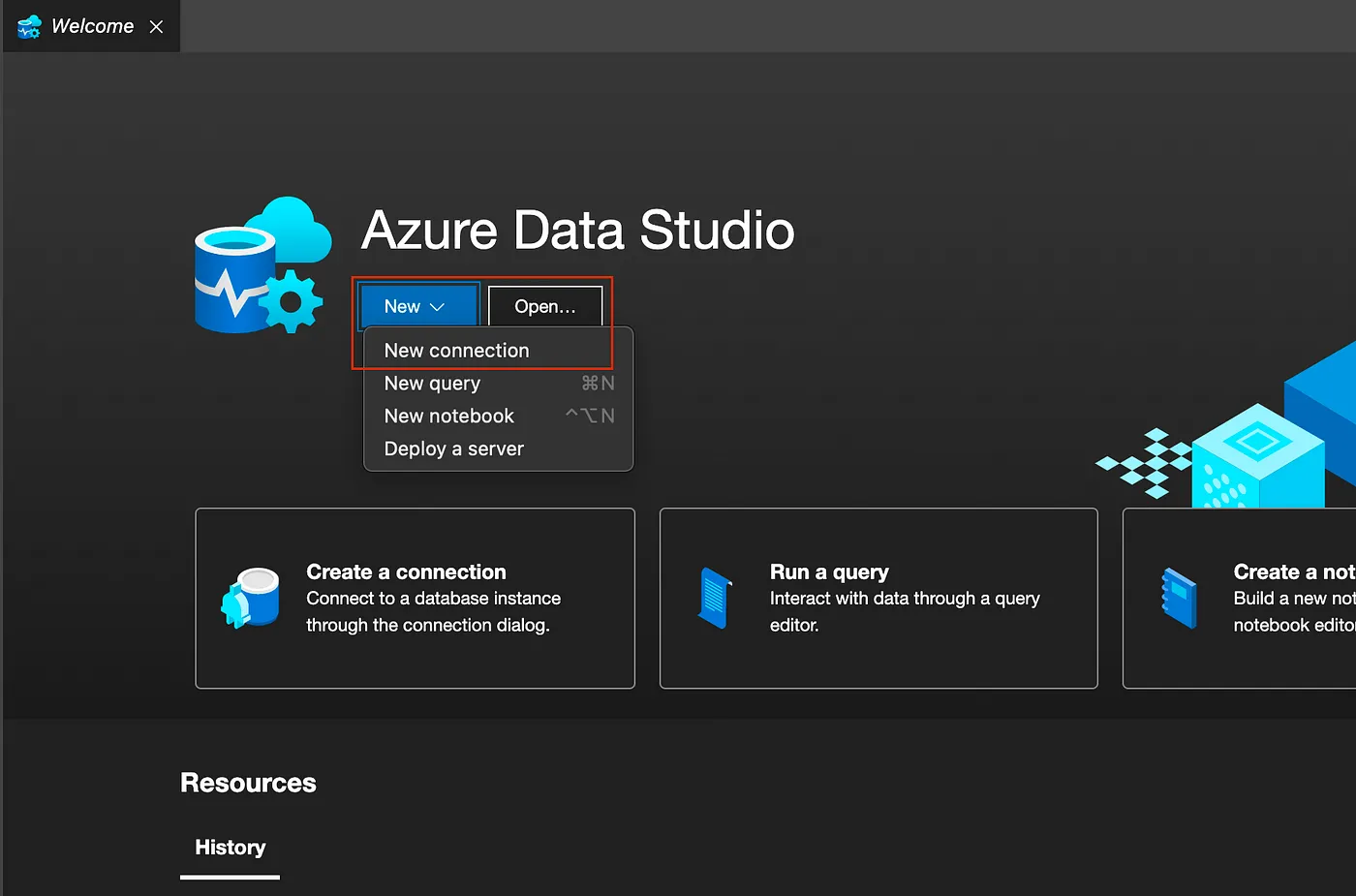Click the Azure Data Studio title text
The image size is (1356, 896).
coord(578,231)
